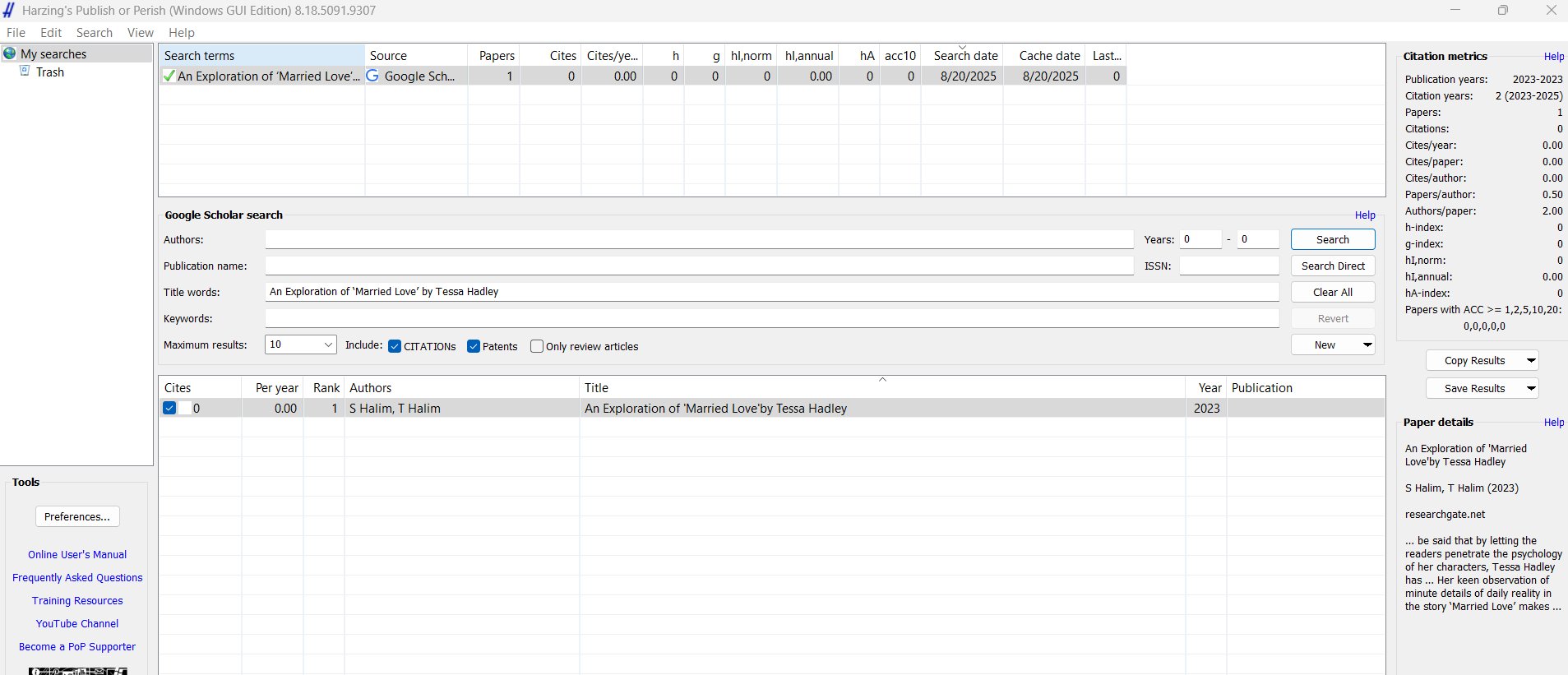Disable the CITATIONs checkbox
The width and height of the screenshot is (1568, 675).
point(395,346)
